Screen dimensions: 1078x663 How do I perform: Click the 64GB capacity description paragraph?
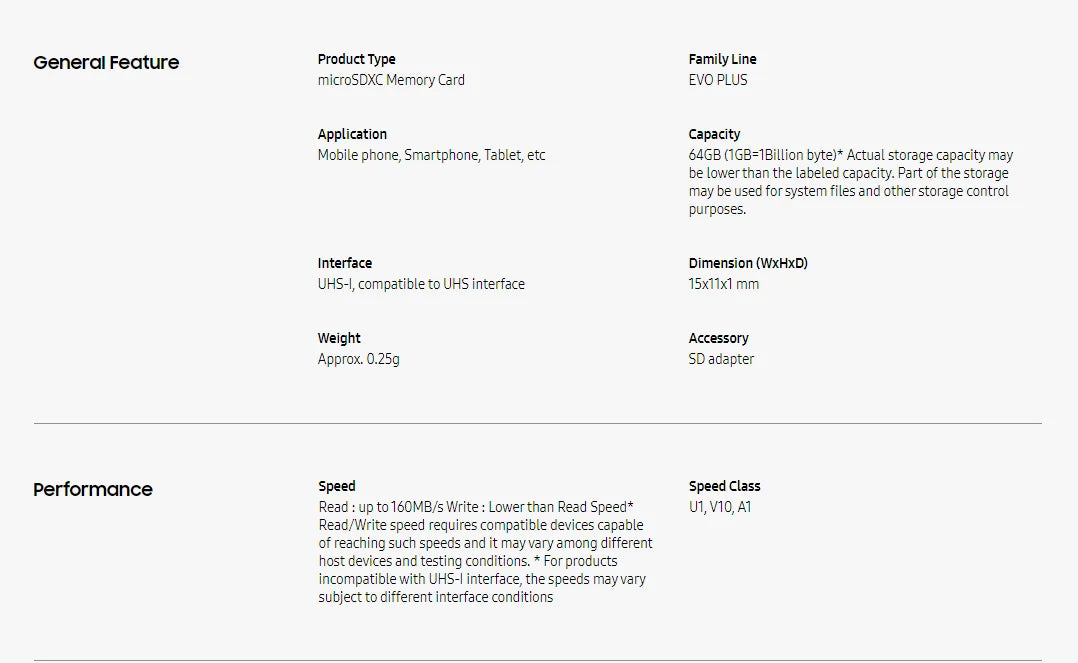point(851,182)
